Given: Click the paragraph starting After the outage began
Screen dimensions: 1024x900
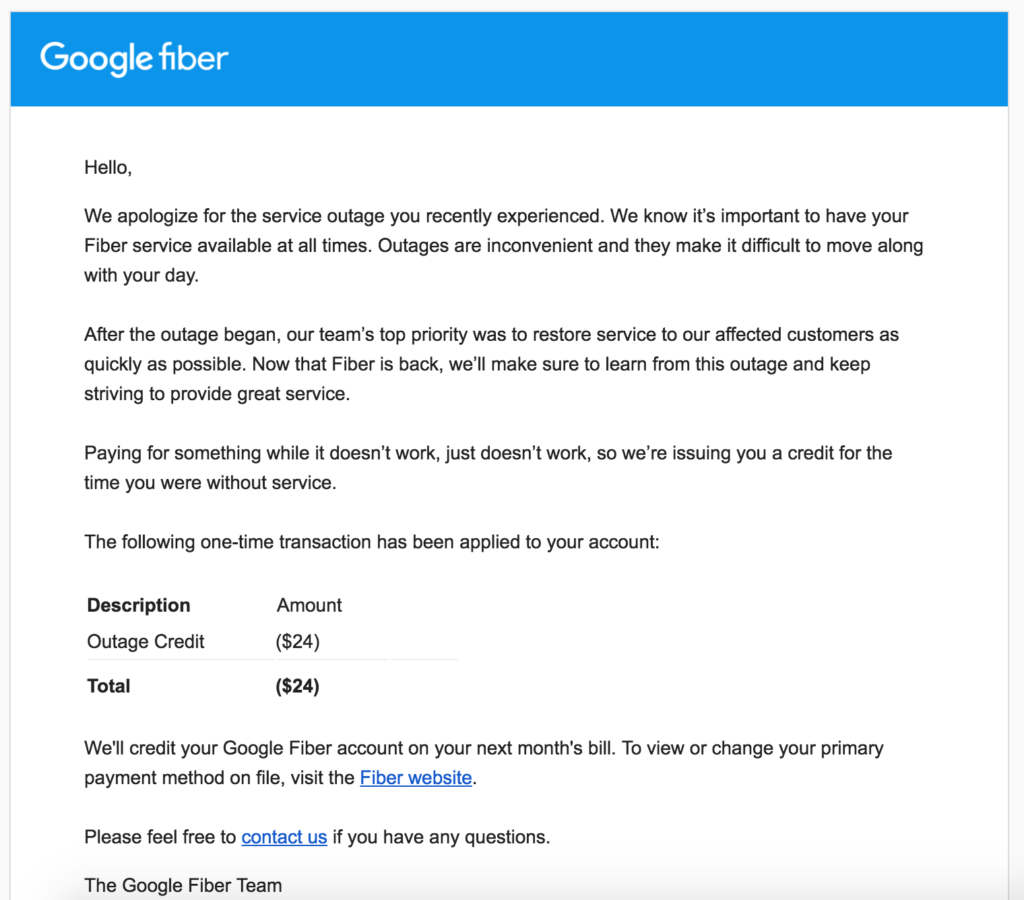Looking at the screenshot, I should pos(490,364).
